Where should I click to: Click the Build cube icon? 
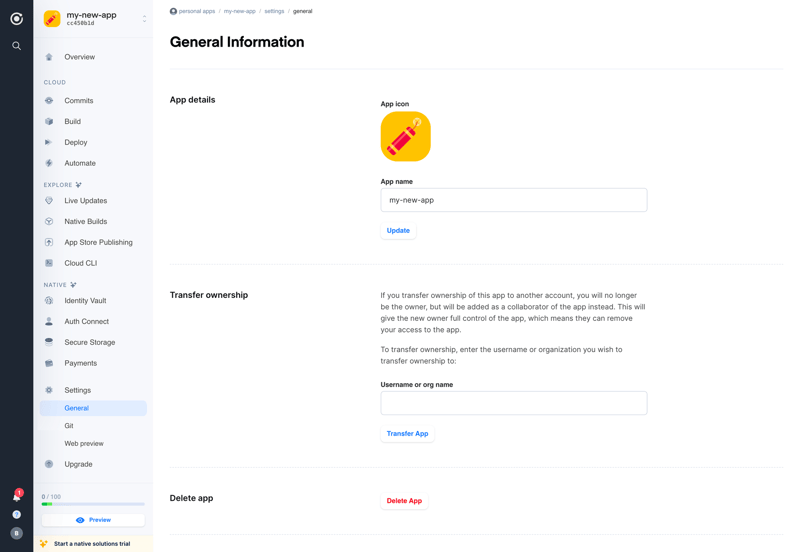49,121
